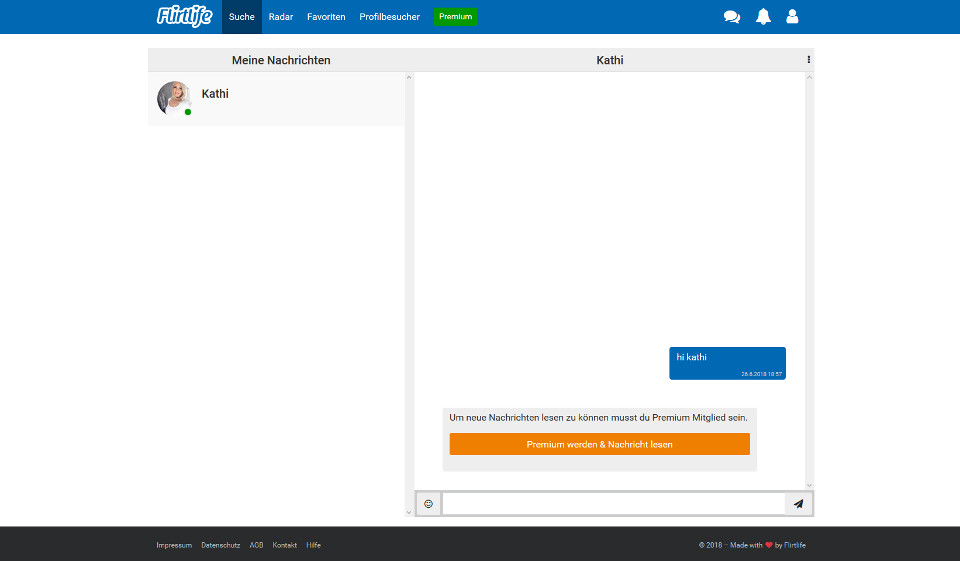The height and width of the screenshot is (561, 960).
Task: Click the Kontakt footer link
Action: click(x=285, y=545)
